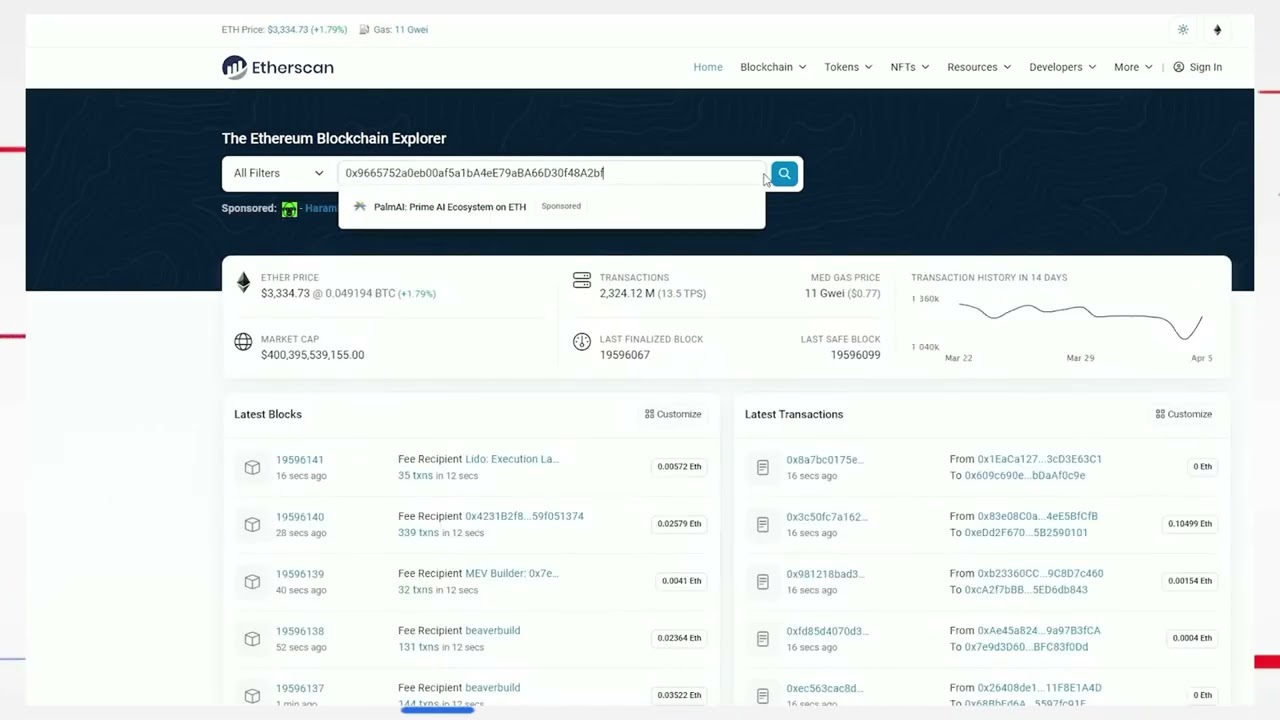Viewport: 1280px width, 720px height.
Task: Open sender address 0x1EaCa127...3cD3E63C1
Action: 1039,459
